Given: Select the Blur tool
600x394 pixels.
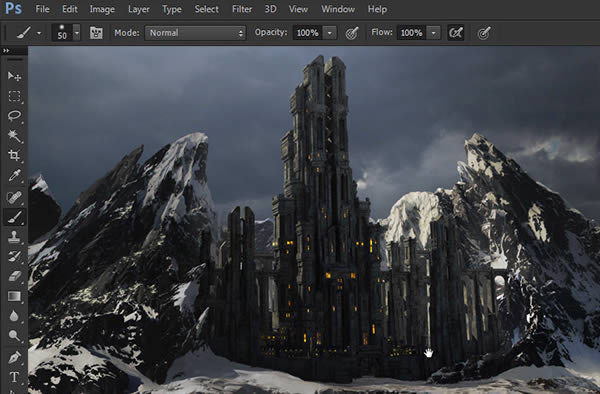Looking at the screenshot, I should [x=14, y=316].
